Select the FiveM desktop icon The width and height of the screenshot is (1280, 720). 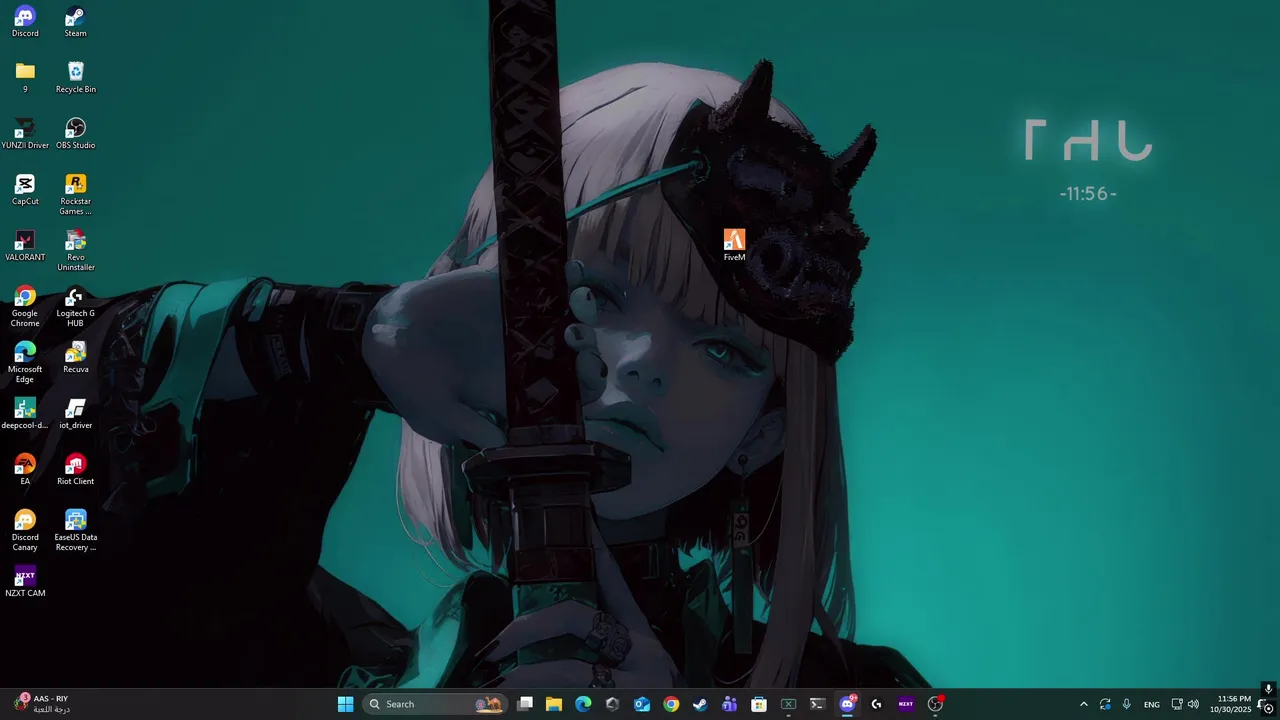[x=734, y=246]
